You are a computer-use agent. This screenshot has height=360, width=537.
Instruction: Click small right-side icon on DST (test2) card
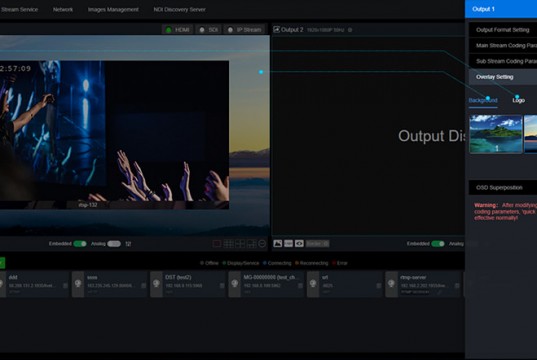pos(222,286)
